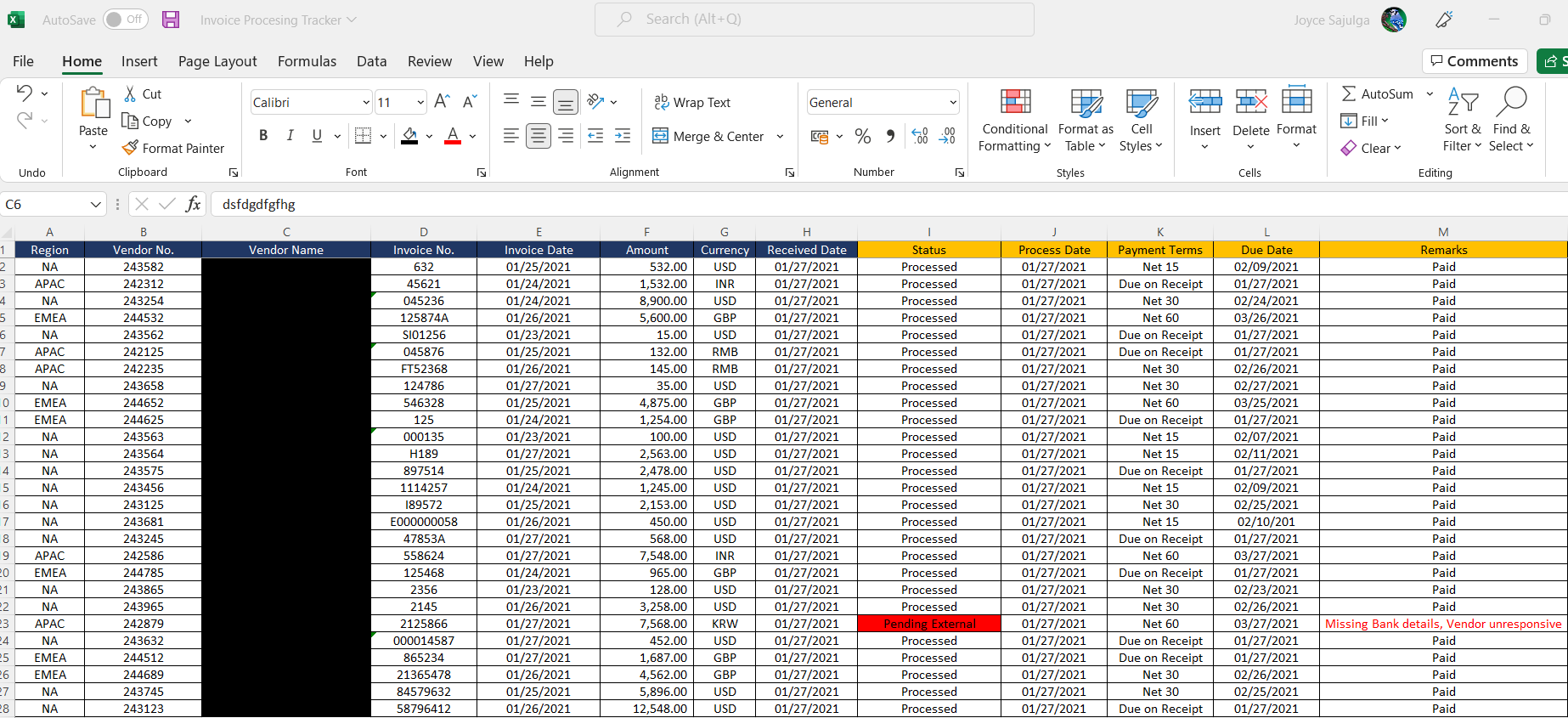The width and height of the screenshot is (1568, 718).
Task: Apply Bold formatting
Action: point(263,136)
